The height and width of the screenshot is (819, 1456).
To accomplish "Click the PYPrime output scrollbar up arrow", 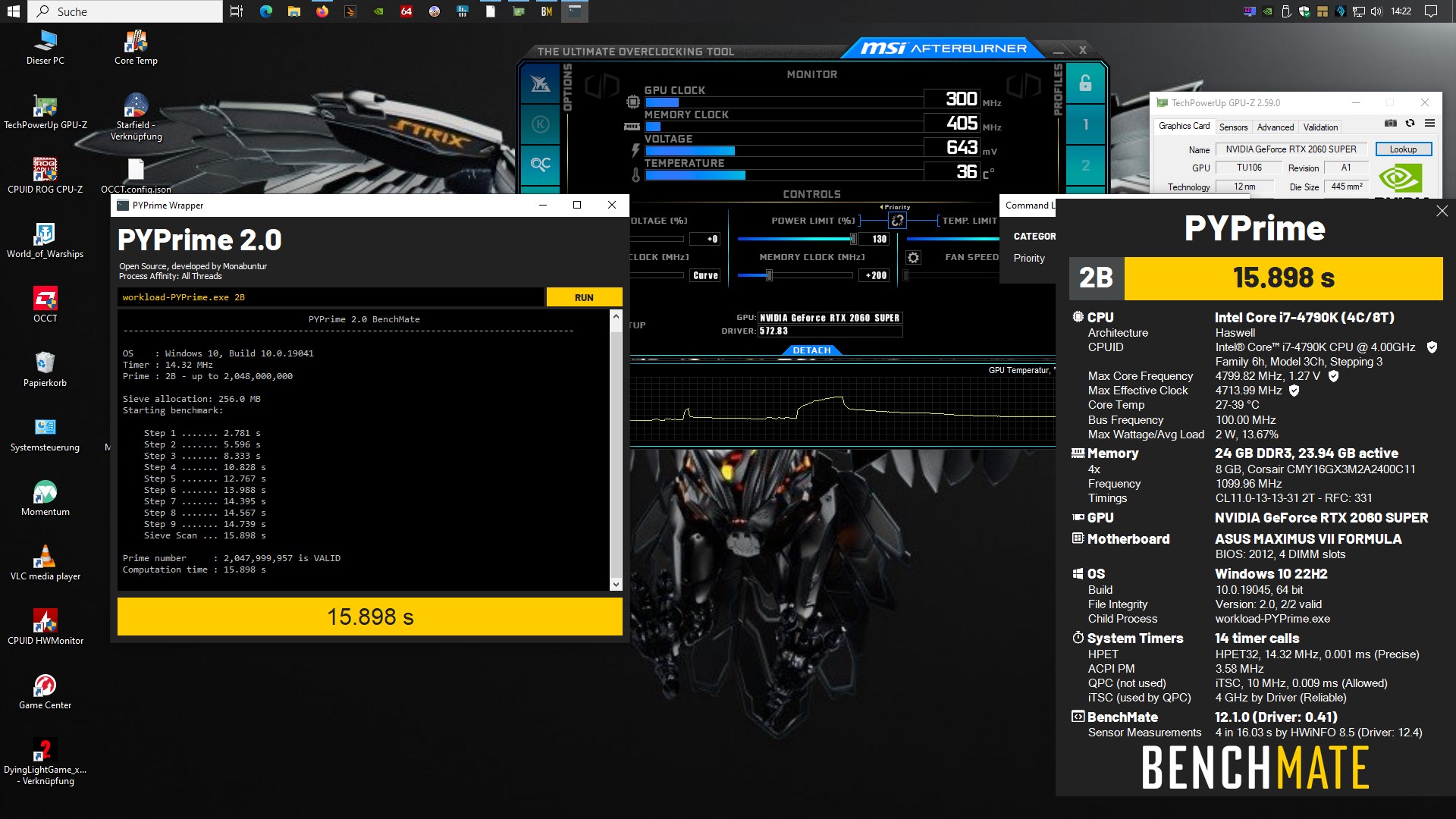I will [616, 316].
